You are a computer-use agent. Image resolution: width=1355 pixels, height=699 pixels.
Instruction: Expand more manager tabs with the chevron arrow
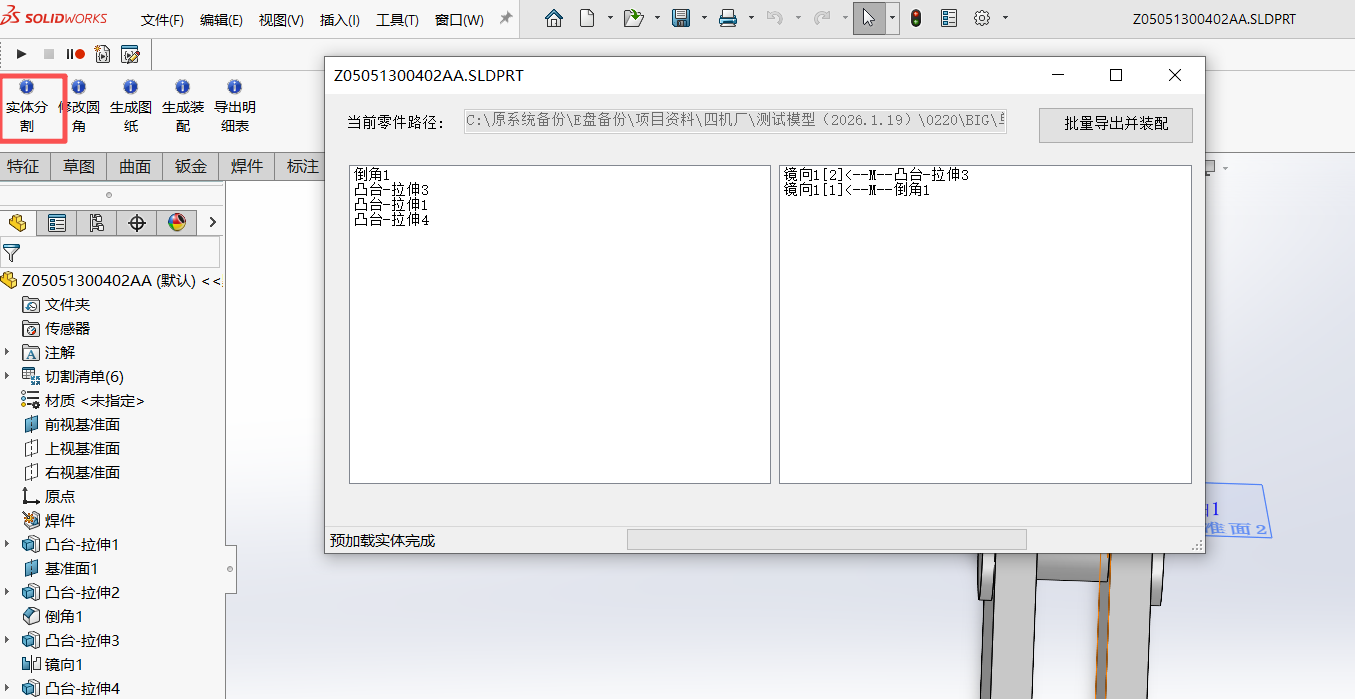click(x=213, y=222)
